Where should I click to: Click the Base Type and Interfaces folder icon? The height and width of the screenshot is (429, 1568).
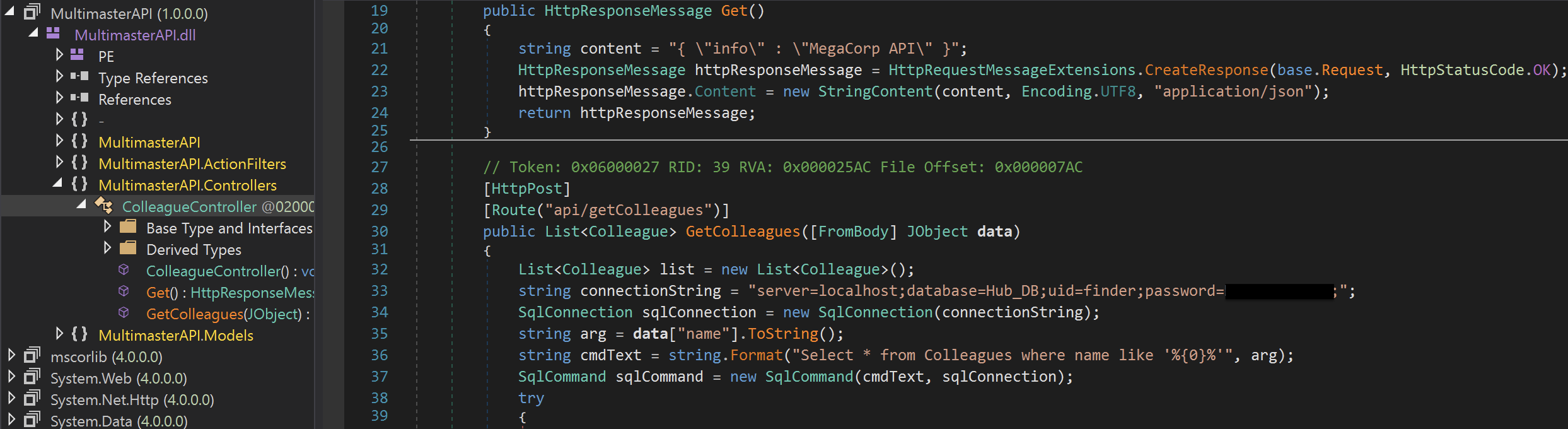128,226
